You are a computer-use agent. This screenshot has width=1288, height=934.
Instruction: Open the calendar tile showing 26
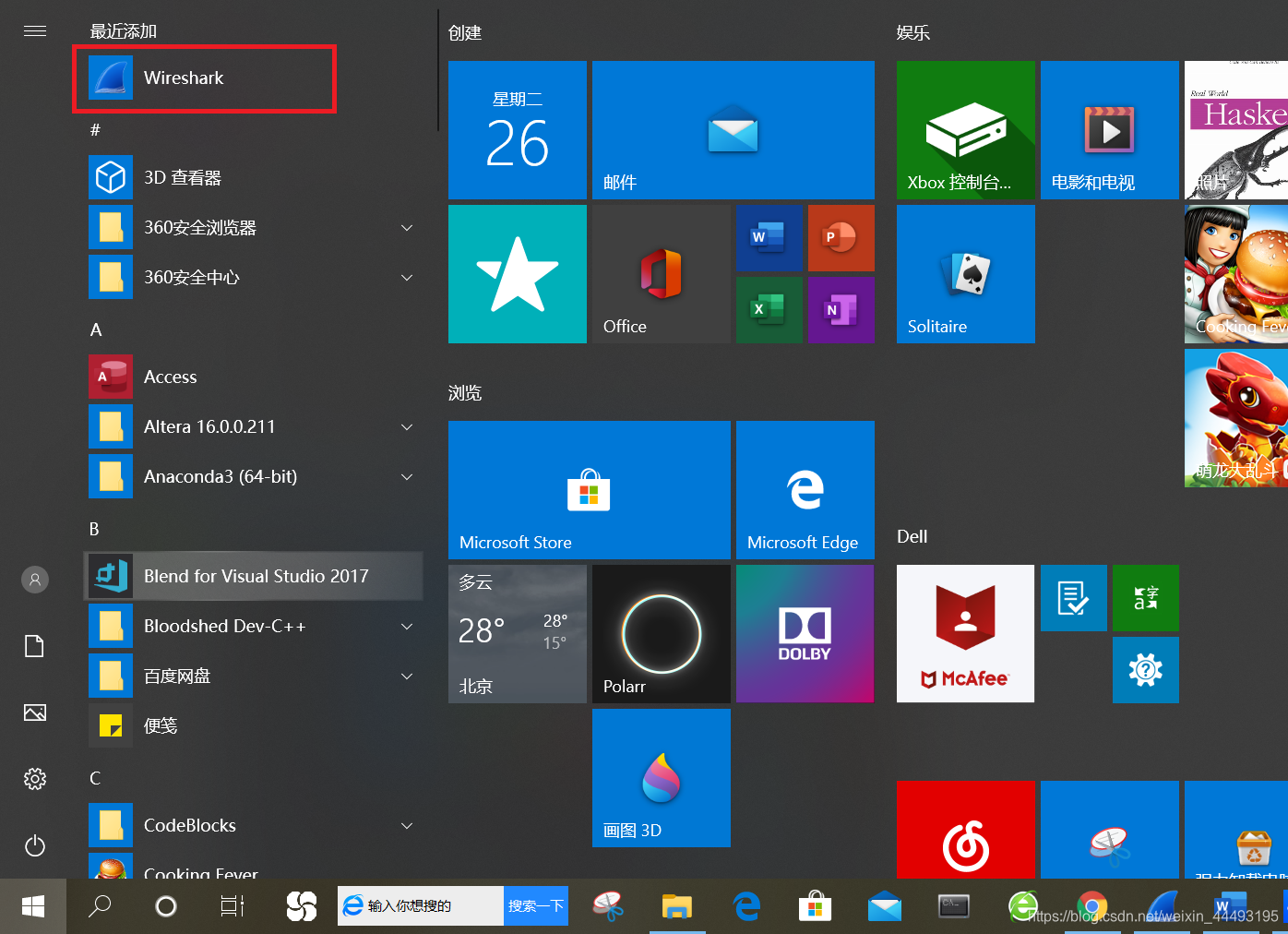[518, 130]
